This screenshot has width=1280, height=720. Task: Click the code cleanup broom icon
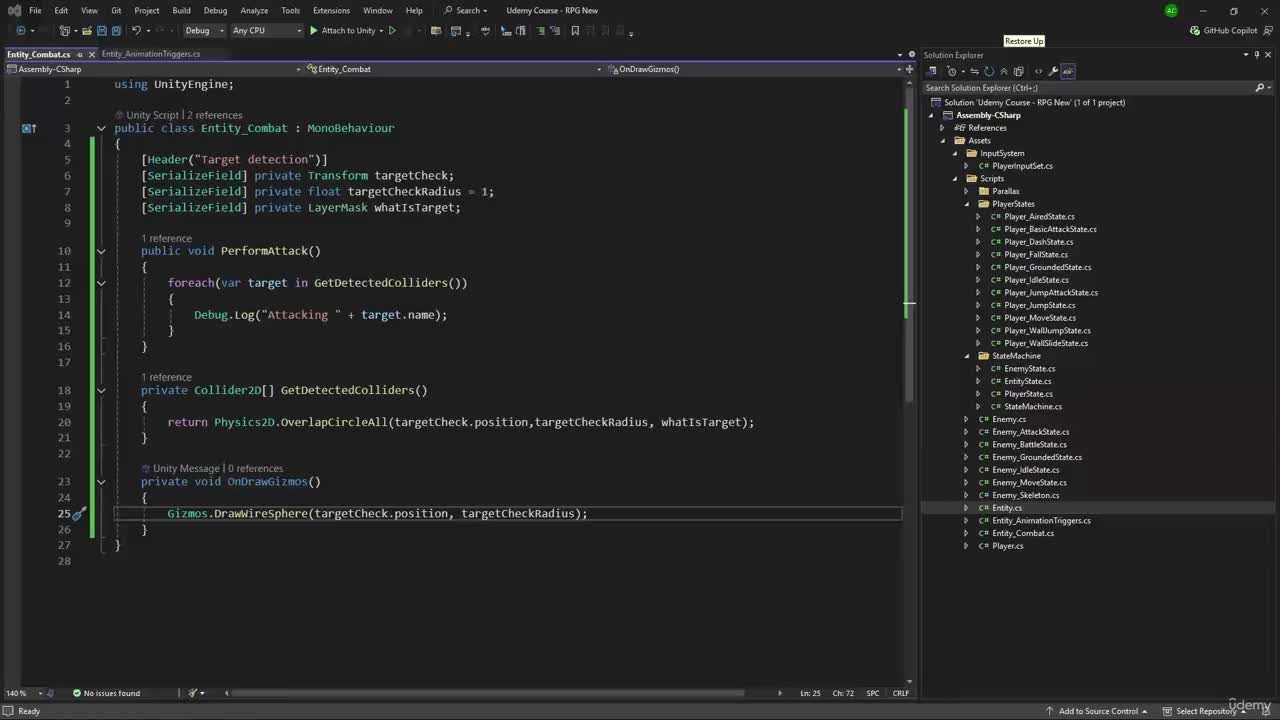(x=194, y=693)
